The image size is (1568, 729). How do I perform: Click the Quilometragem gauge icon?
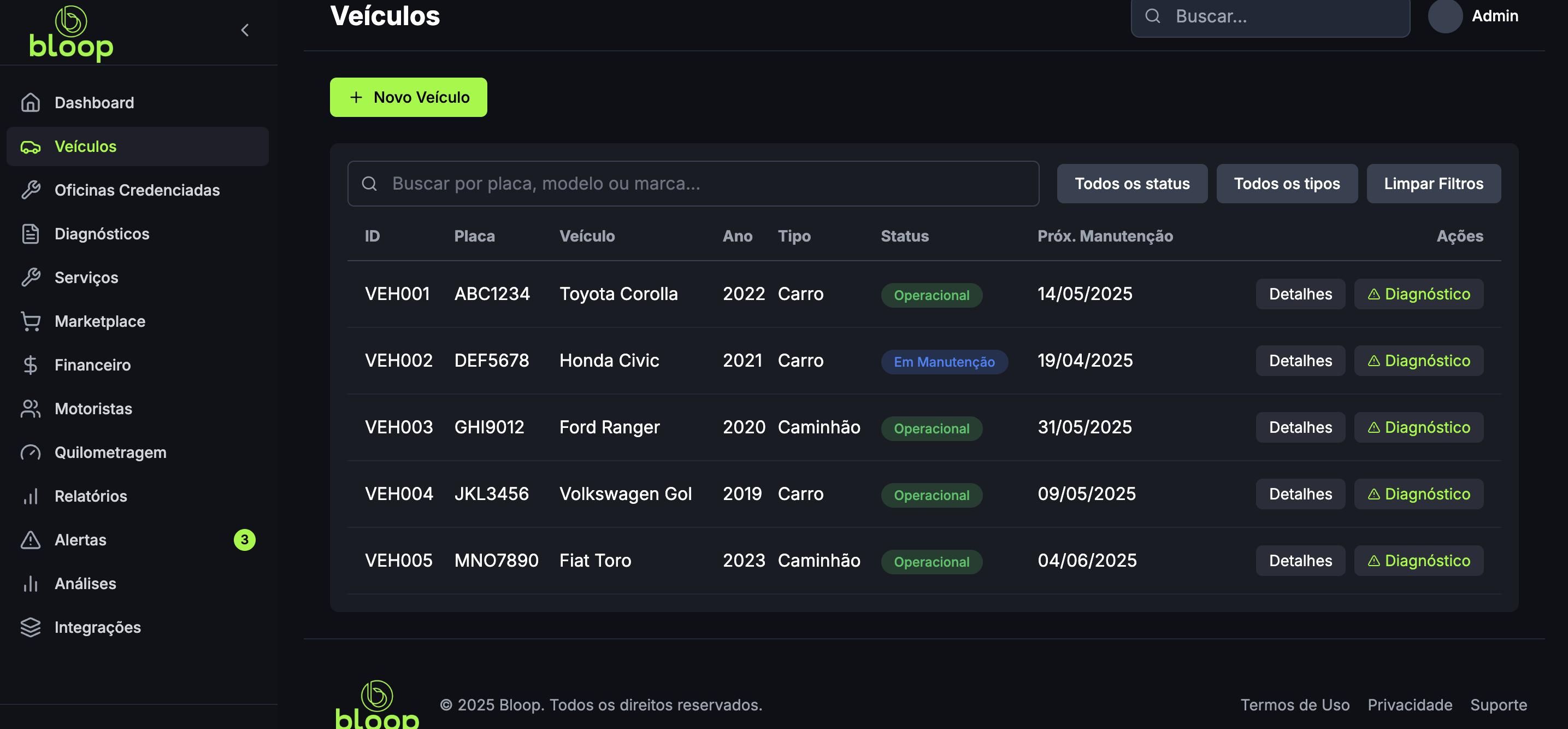[x=31, y=452]
